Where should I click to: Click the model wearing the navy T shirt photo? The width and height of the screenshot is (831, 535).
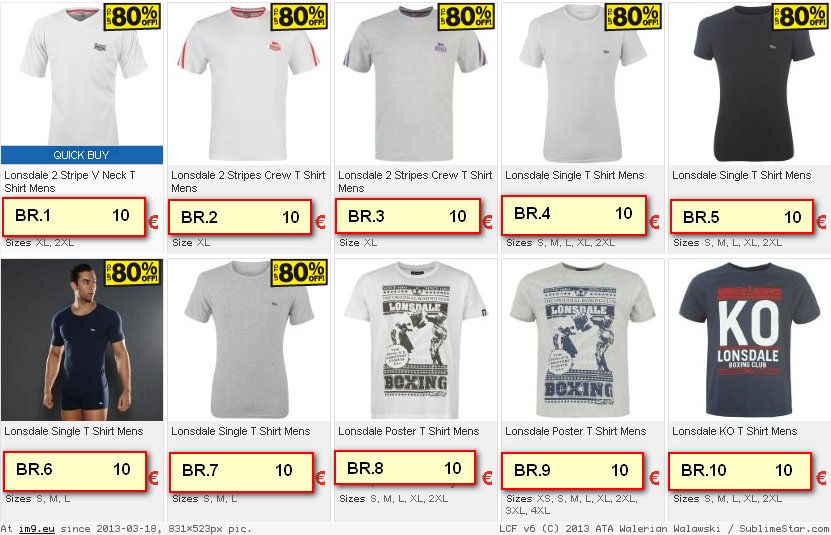pos(82,339)
